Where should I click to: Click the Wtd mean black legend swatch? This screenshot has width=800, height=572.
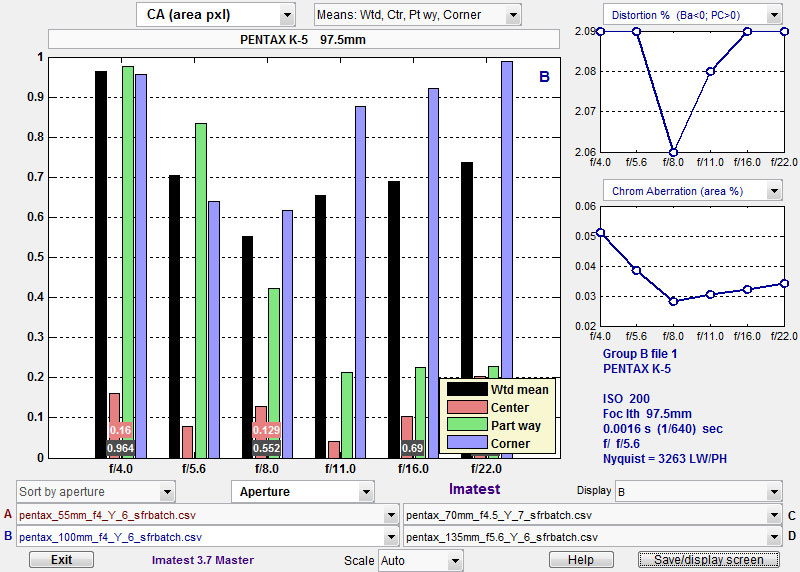click(x=467, y=389)
